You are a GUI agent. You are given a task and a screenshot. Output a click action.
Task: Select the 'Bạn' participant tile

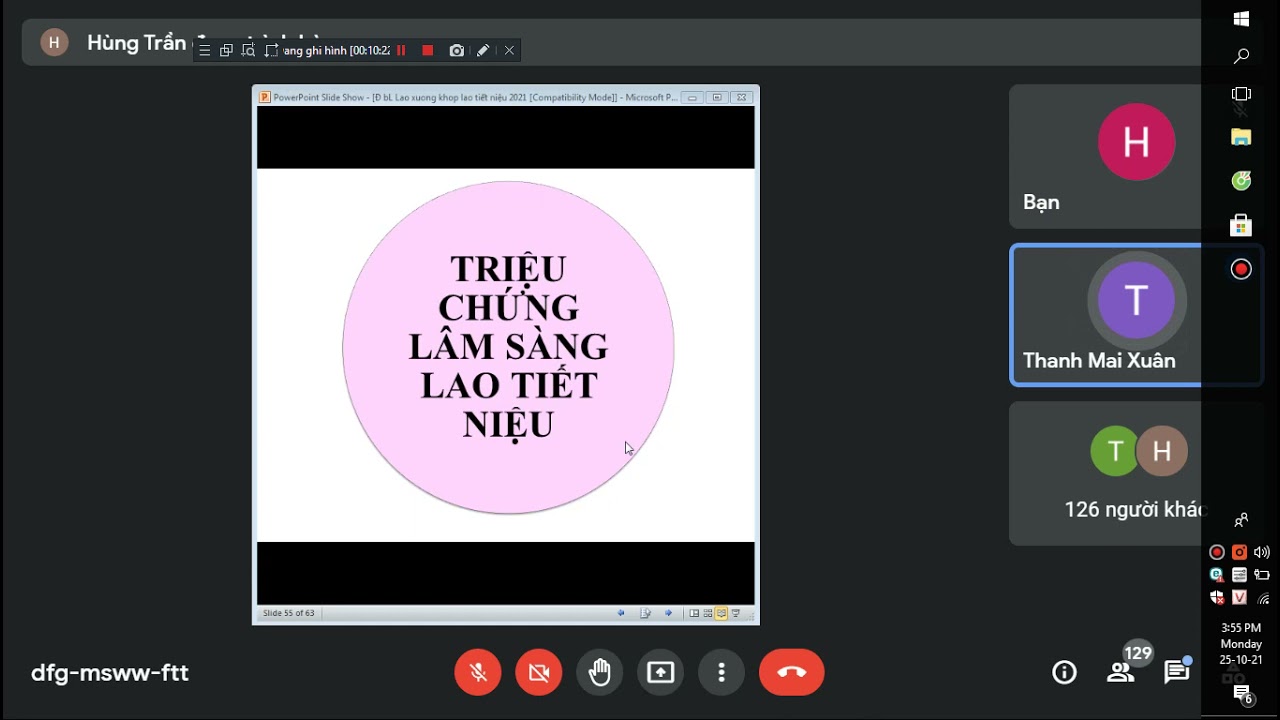[x=1105, y=157]
